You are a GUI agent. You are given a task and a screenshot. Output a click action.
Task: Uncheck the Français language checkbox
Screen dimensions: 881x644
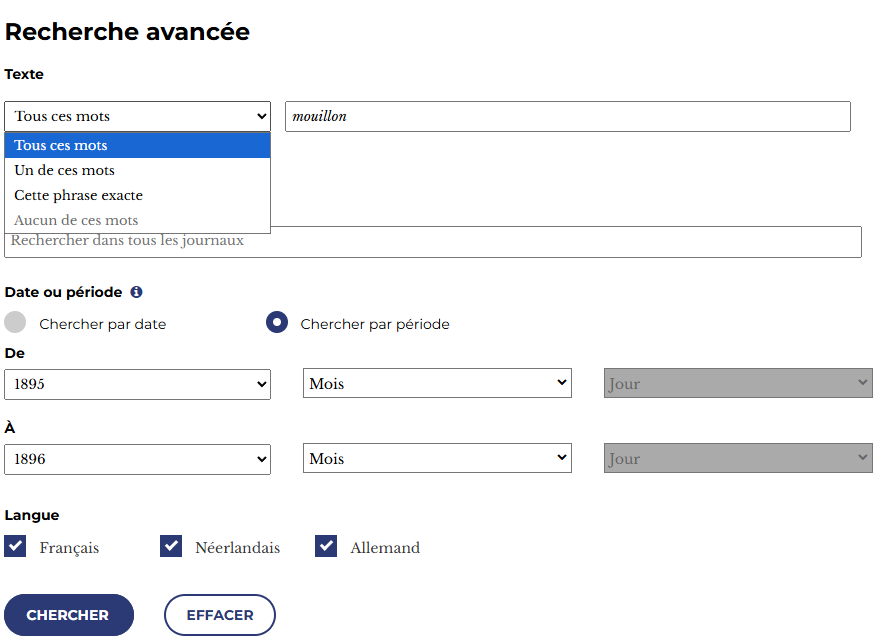(x=15, y=546)
